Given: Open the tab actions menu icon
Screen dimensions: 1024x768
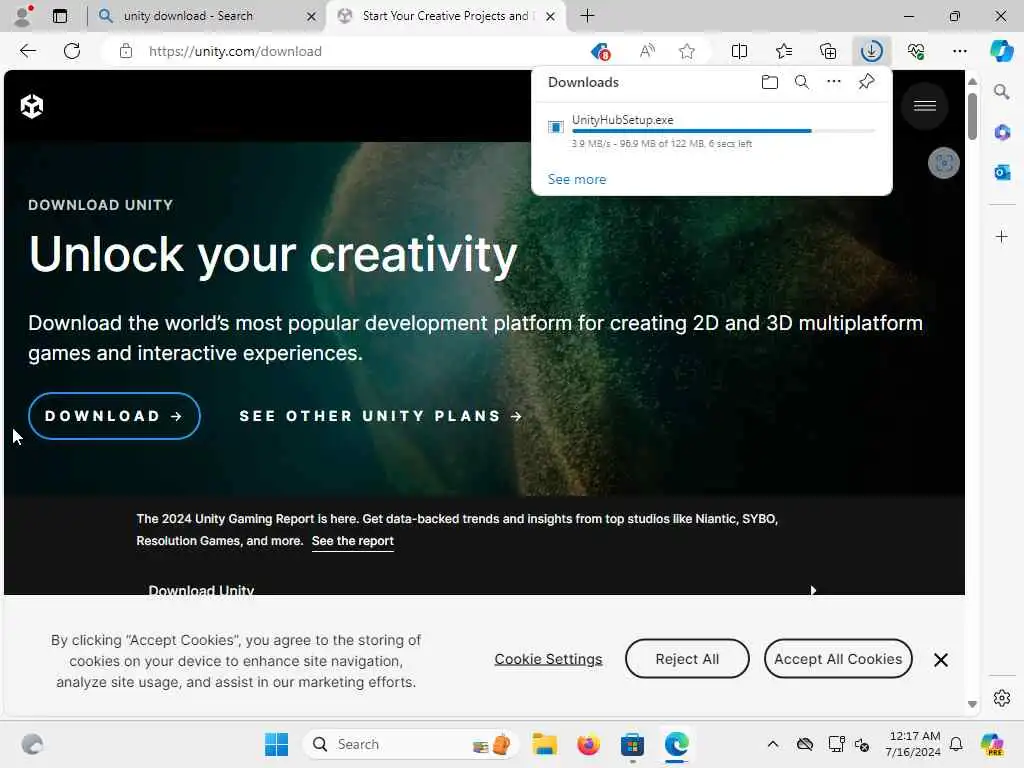Looking at the screenshot, I should point(59,16).
